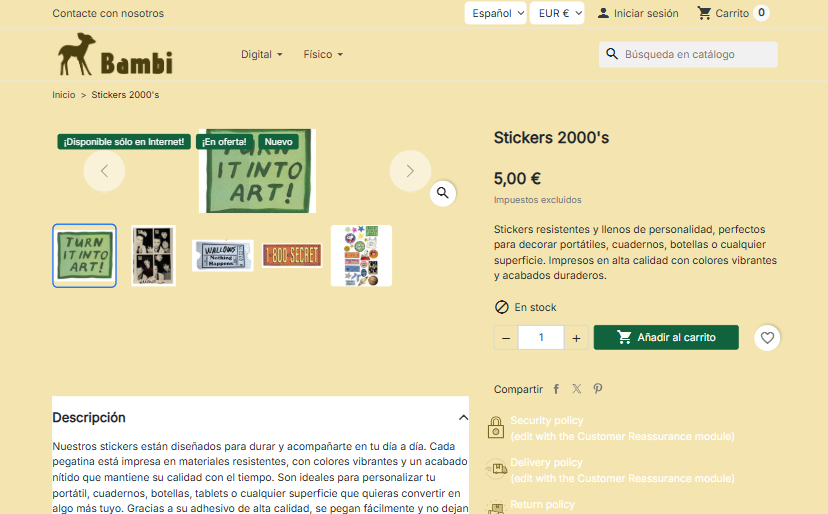
Task: Show next product image arrow
Action: 410,171
